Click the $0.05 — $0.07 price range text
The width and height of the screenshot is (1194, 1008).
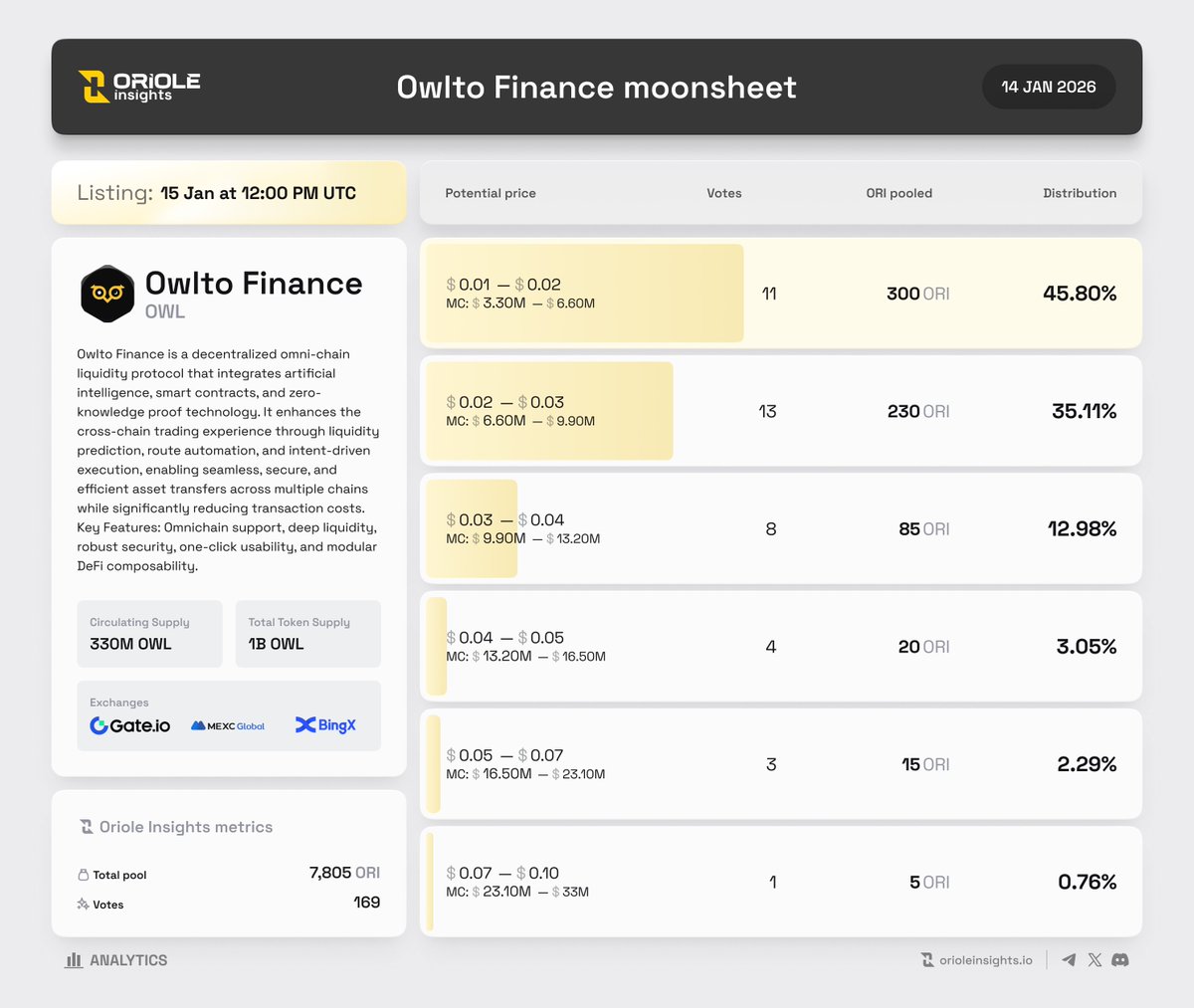(x=505, y=755)
